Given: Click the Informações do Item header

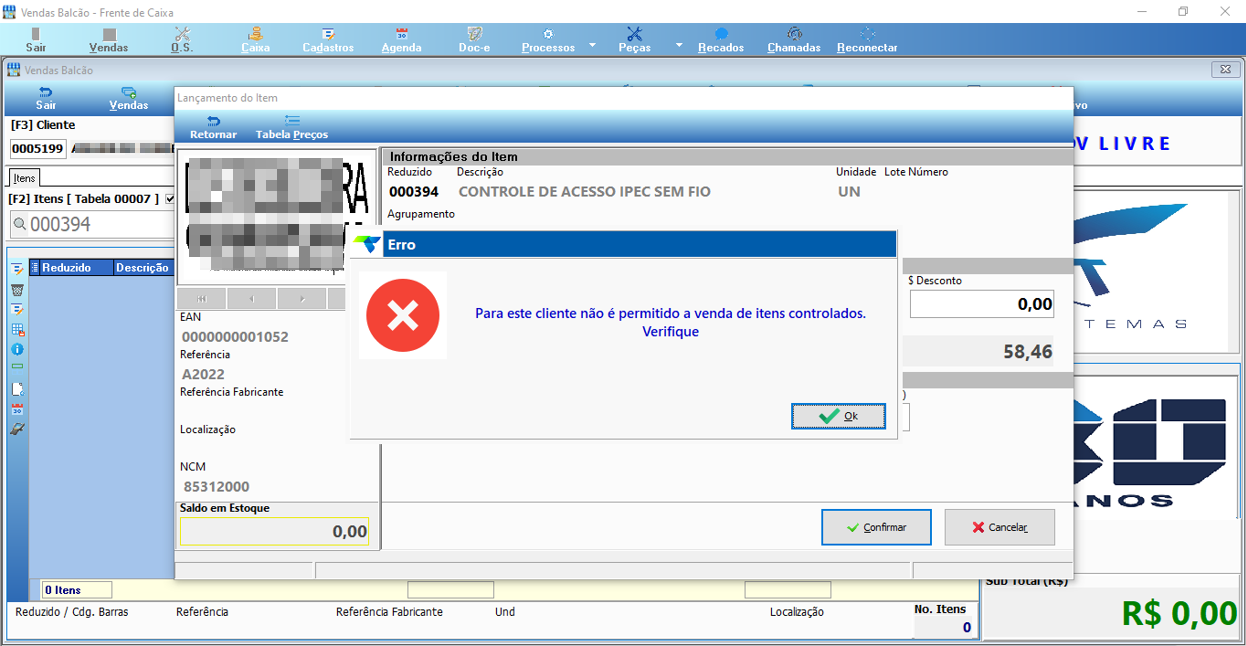Looking at the screenshot, I should tap(454, 157).
